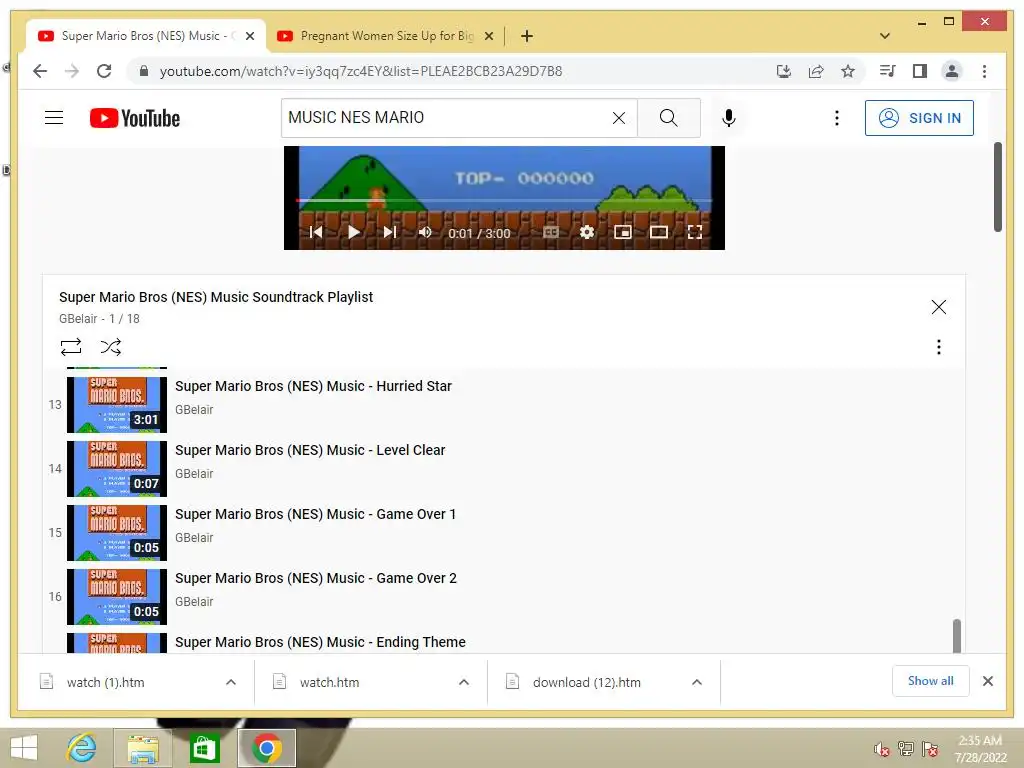This screenshot has width=1024, height=768.
Task: Go back in browser history
Action: coord(40,71)
